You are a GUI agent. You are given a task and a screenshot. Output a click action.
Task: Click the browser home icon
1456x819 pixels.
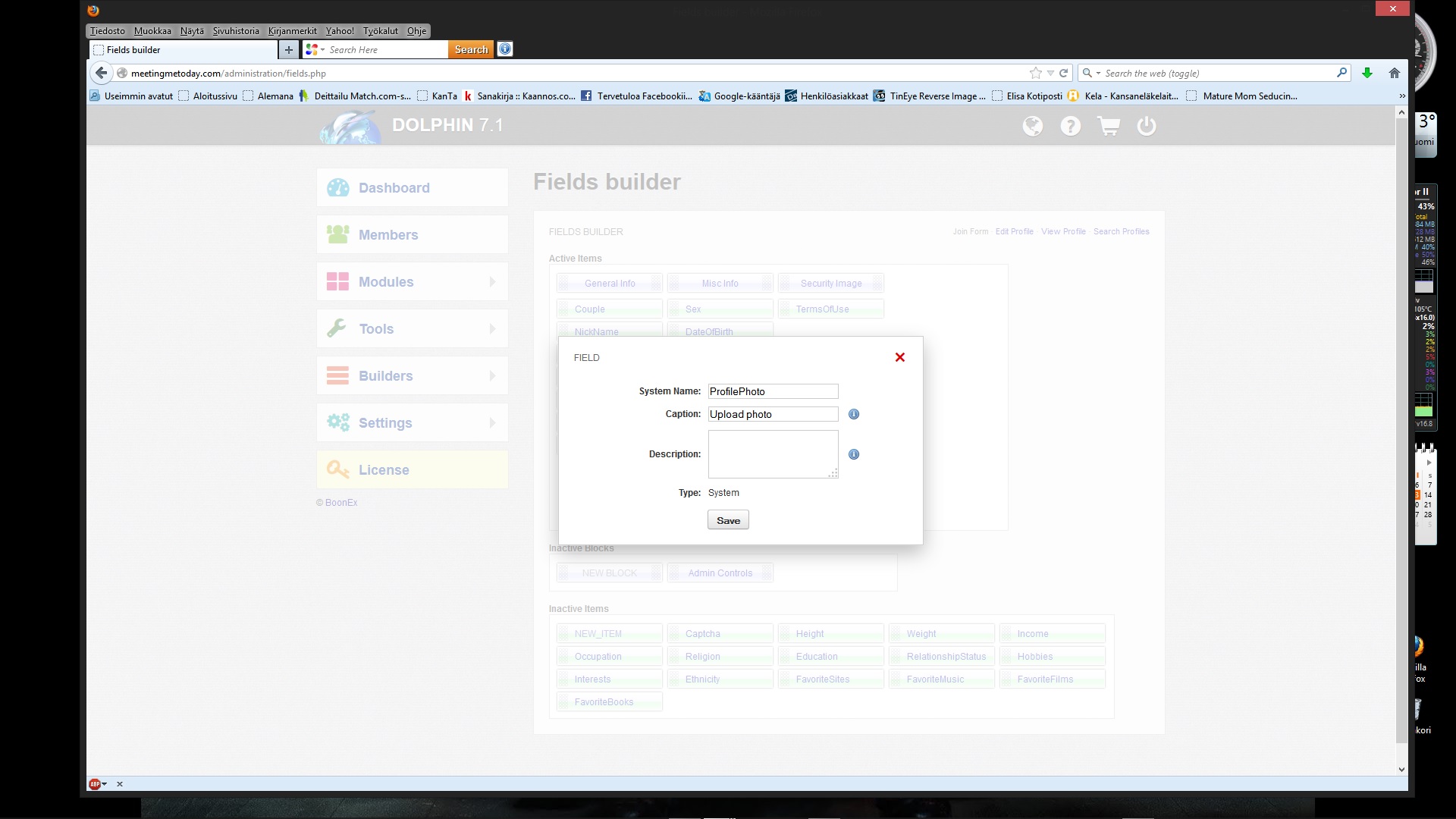tap(1394, 73)
